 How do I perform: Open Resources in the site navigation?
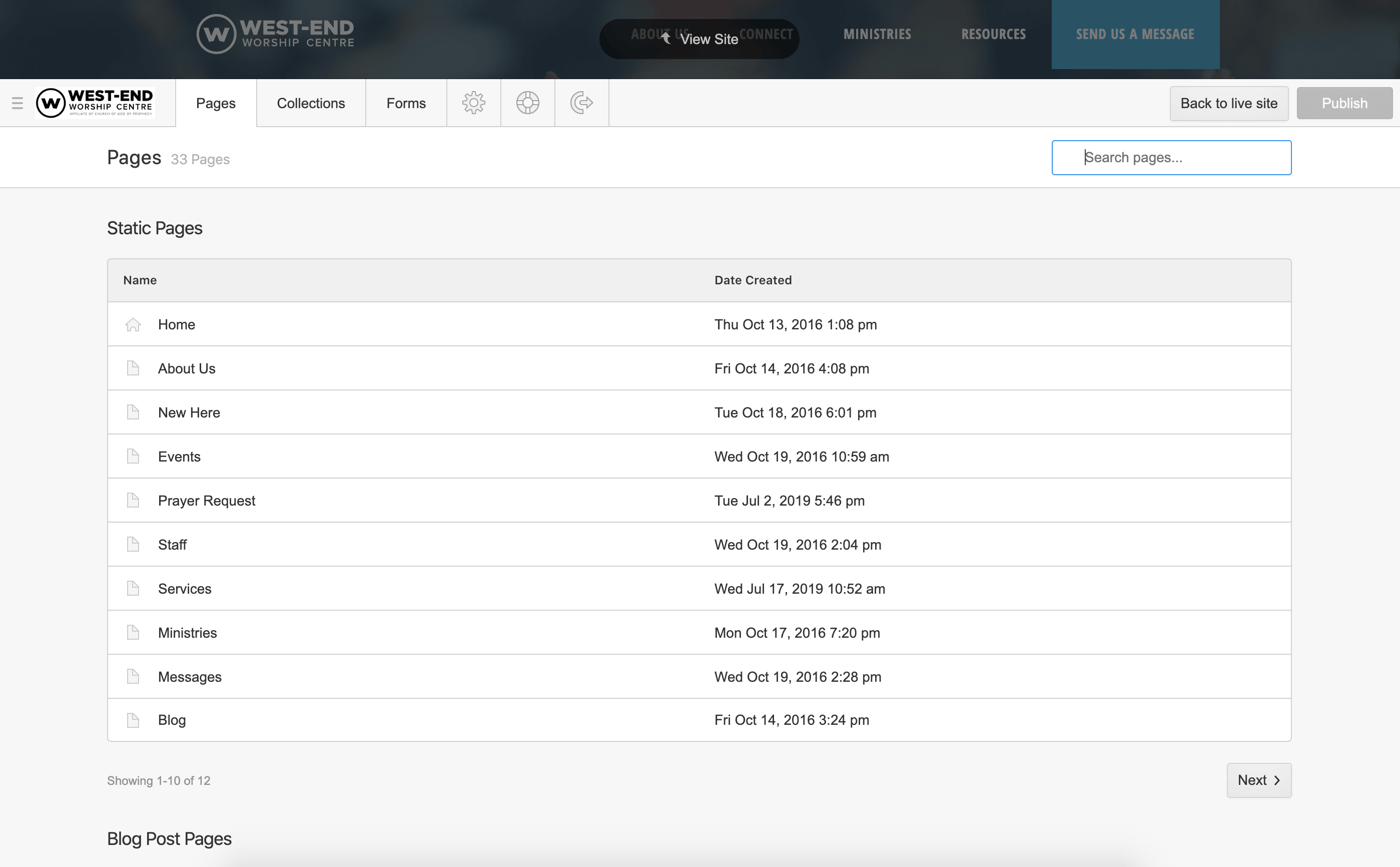993,35
